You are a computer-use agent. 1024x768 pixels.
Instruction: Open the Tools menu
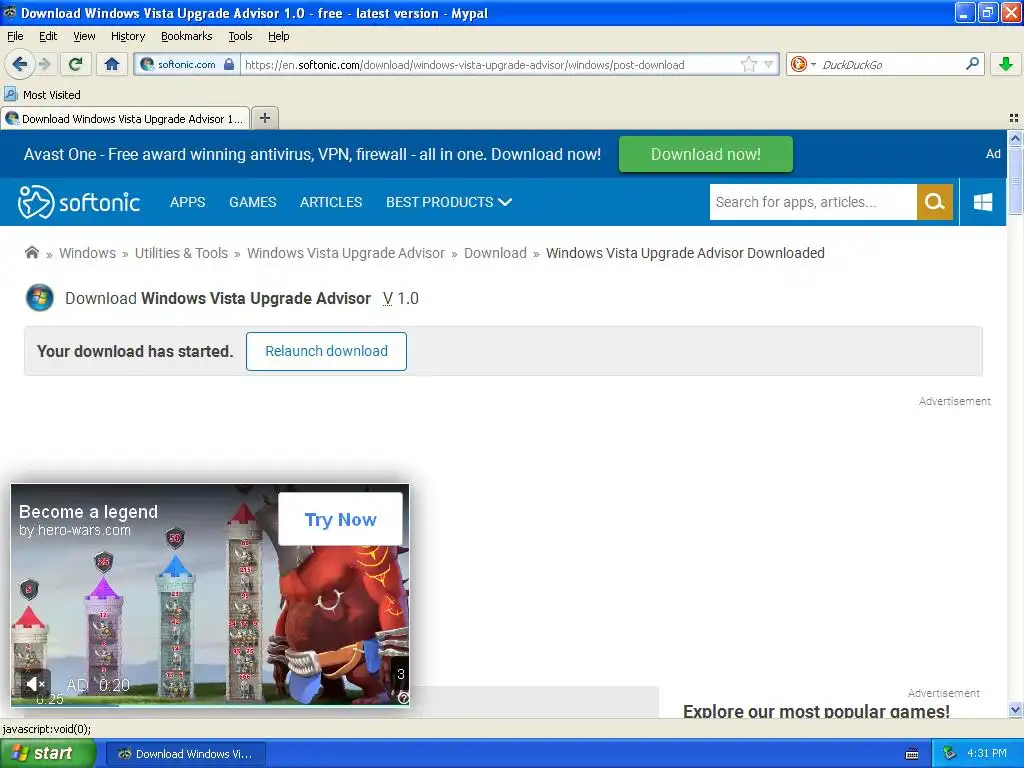click(x=240, y=36)
